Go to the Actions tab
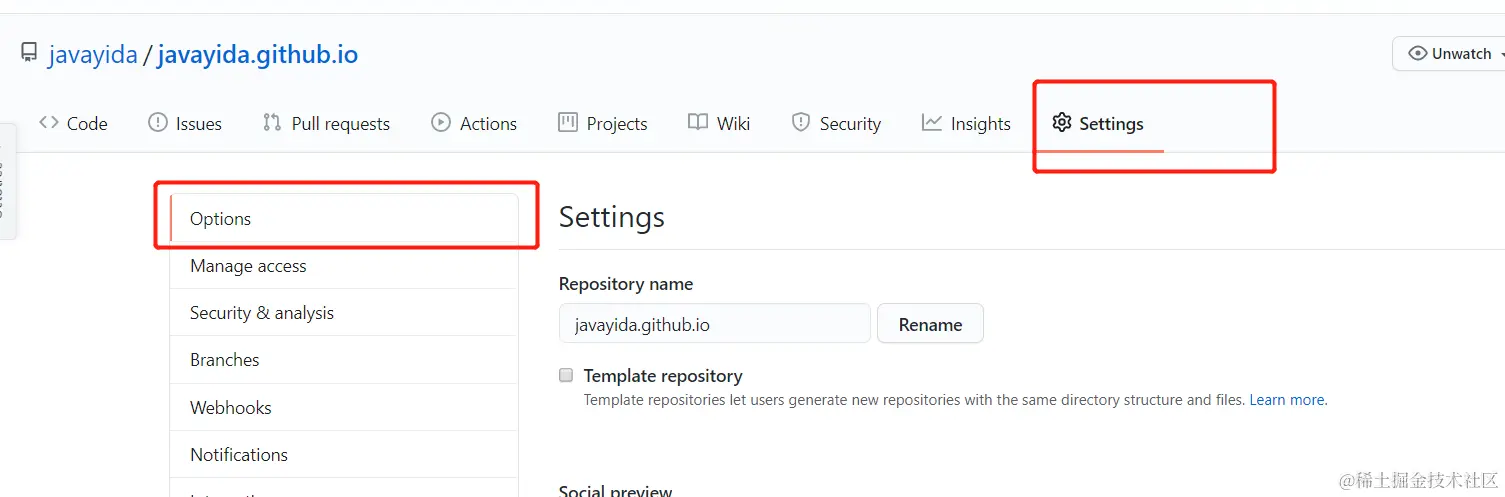 pyautogui.click(x=474, y=123)
